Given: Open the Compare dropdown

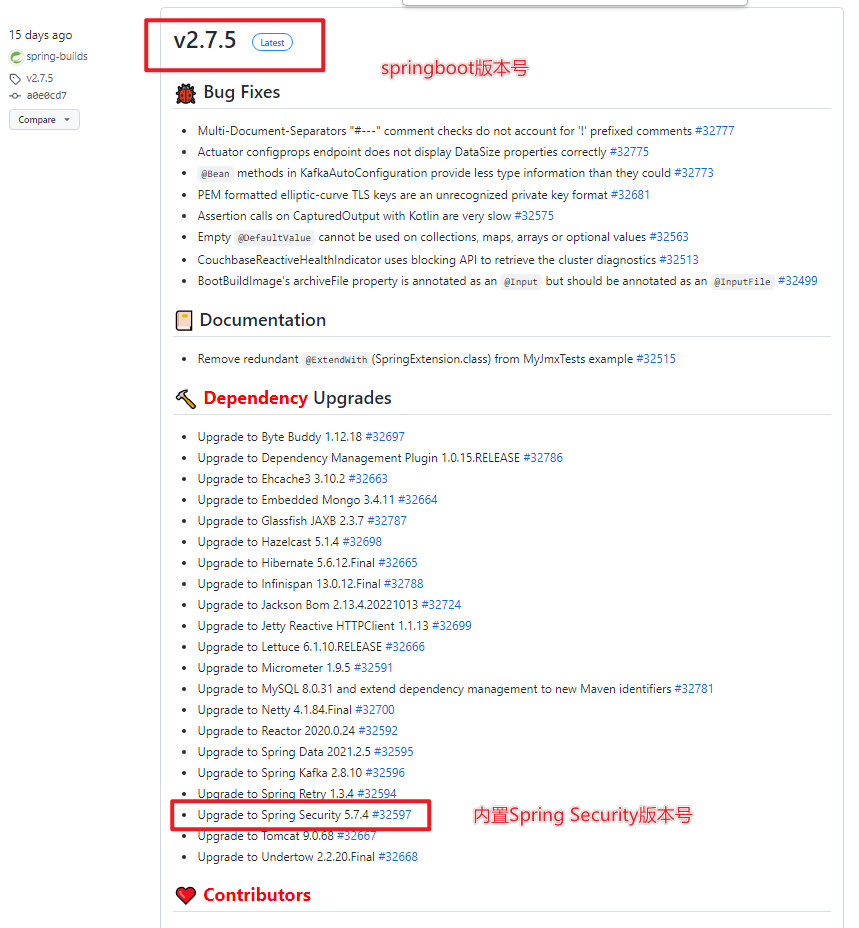Looking at the screenshot, I should (x=44, y=120).
